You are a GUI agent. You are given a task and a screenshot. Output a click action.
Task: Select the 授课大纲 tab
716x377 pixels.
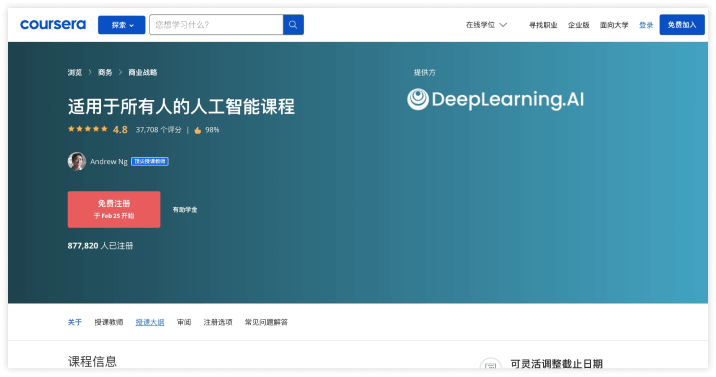click(x=150, y=322)
